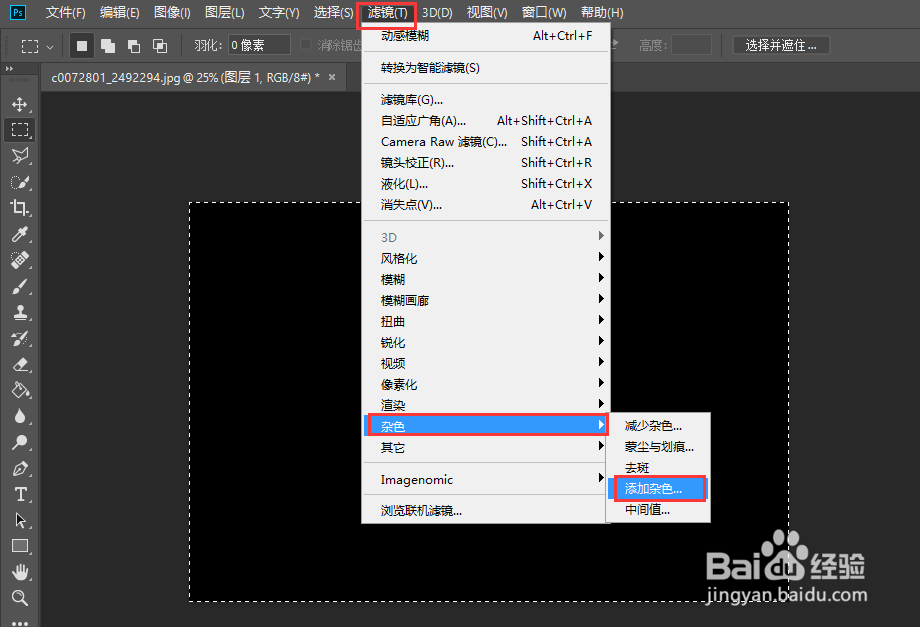Click the Feather value input field
Viewport: 920px width, 627px height.
[259, 45]
